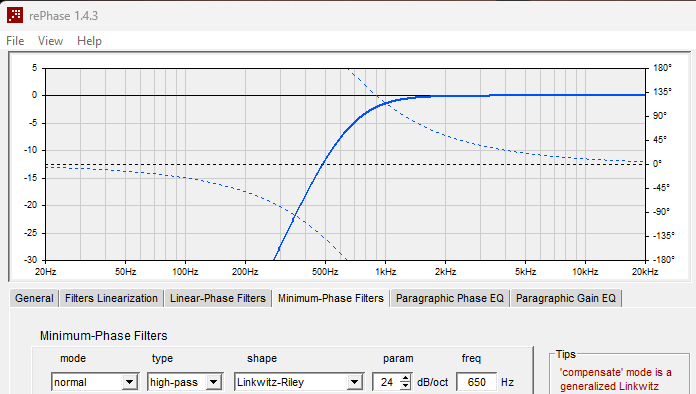Switch to the General tab
Viewport: 696px width, 394px height.
(x=34, y=298)
